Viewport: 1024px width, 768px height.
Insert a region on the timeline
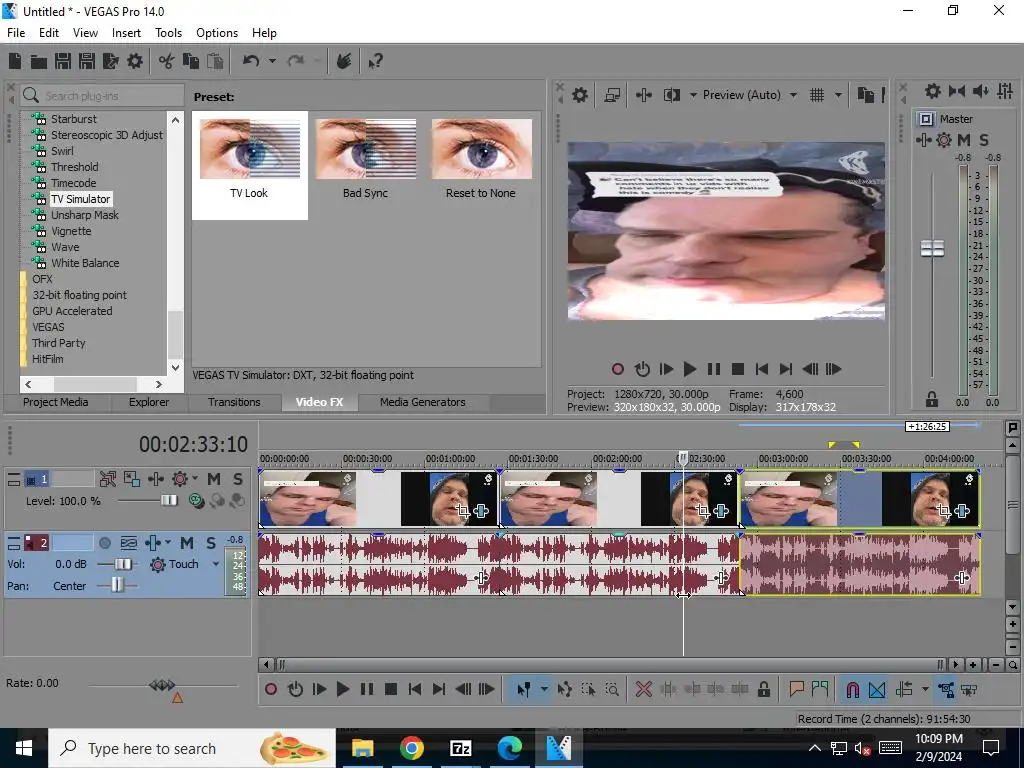820,689
